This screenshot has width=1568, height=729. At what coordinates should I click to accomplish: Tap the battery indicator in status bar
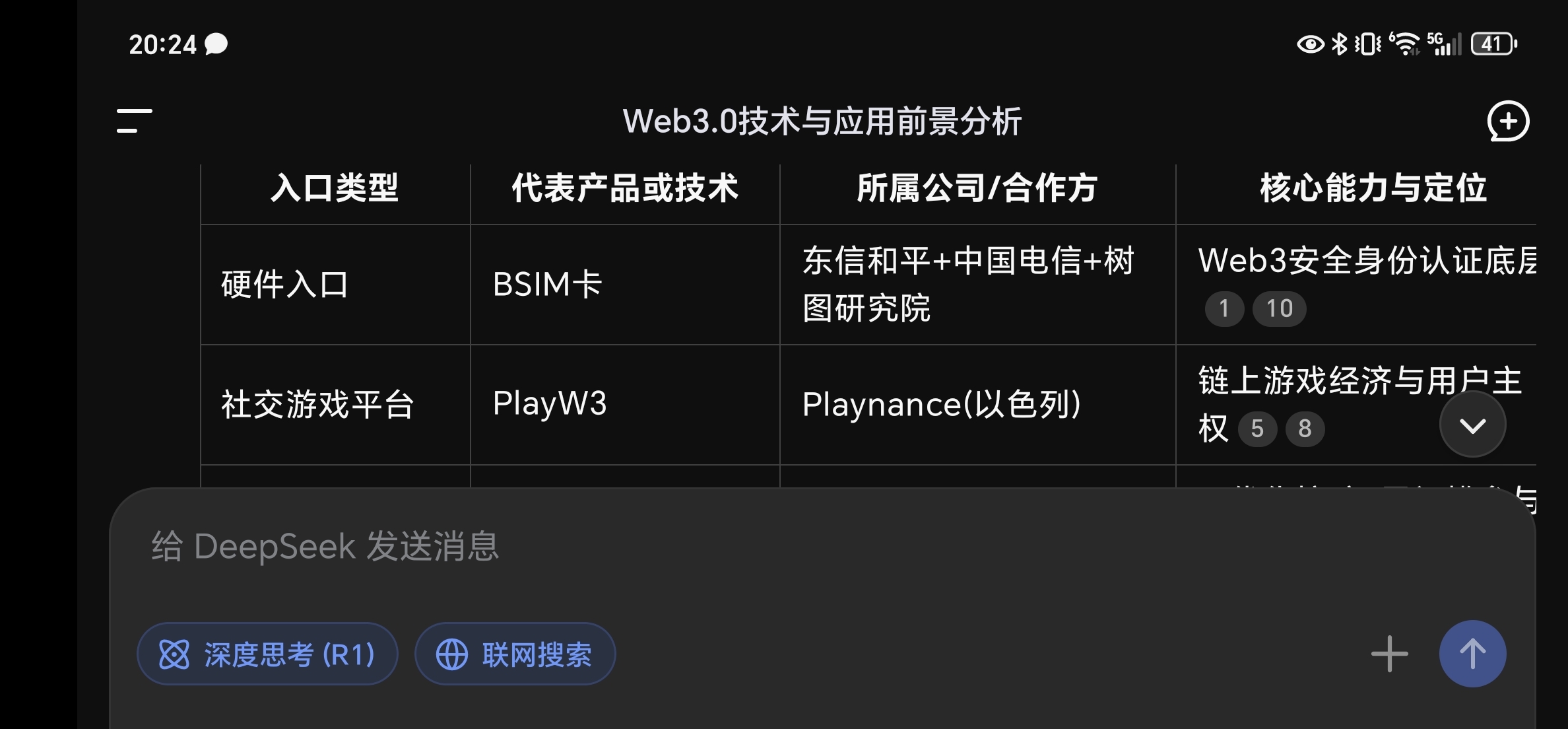(1494, 44)
